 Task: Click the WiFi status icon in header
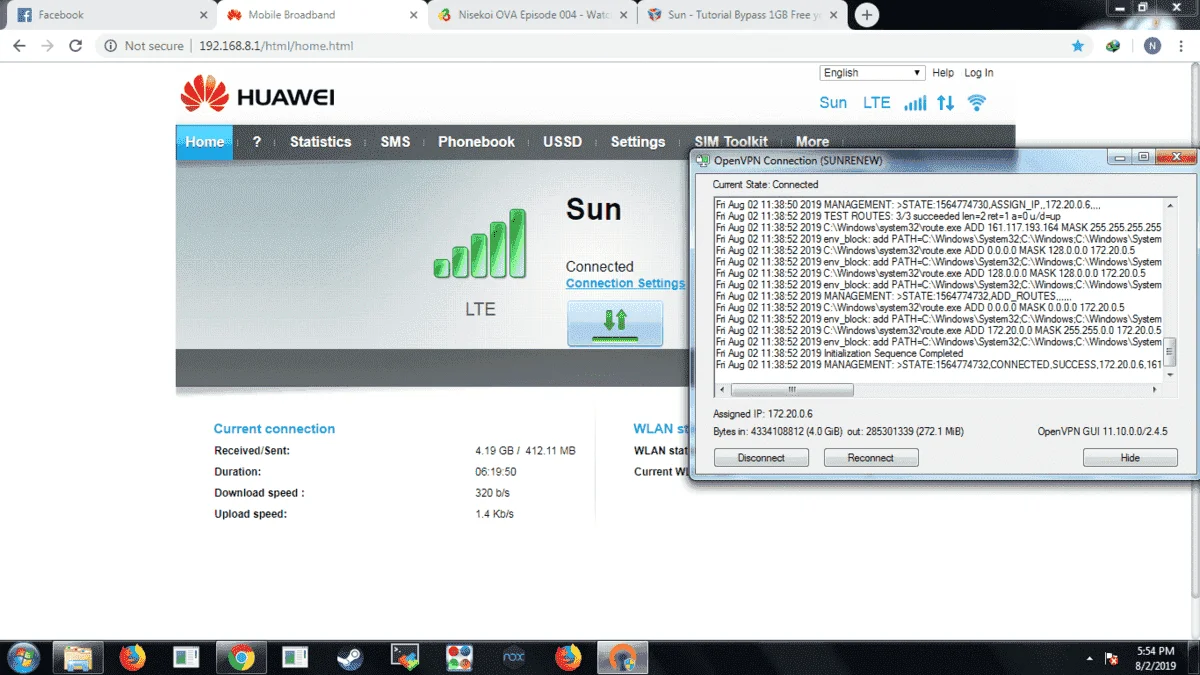[977, 103]
